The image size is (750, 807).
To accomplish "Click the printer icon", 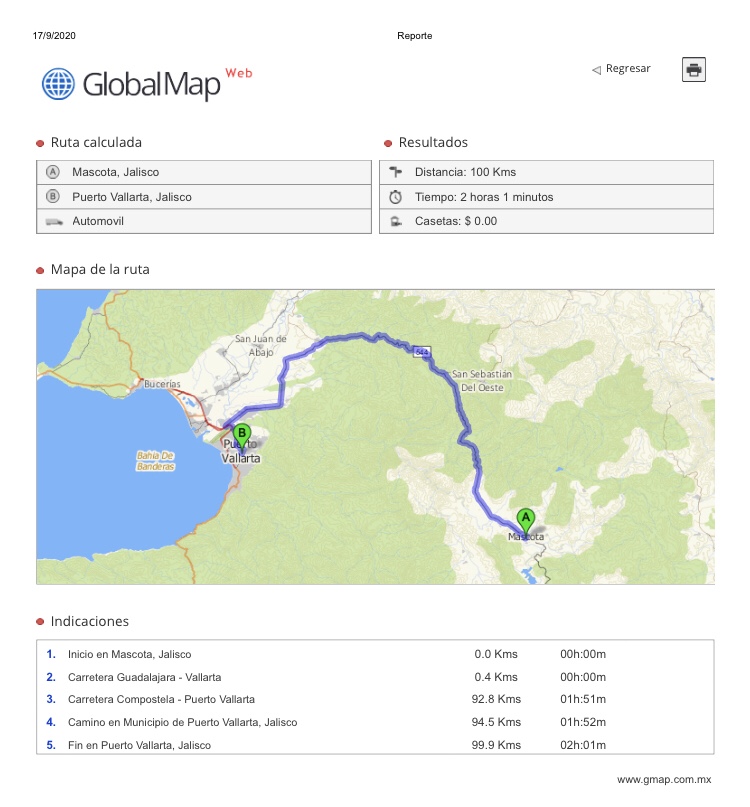I will coord(694,69).
